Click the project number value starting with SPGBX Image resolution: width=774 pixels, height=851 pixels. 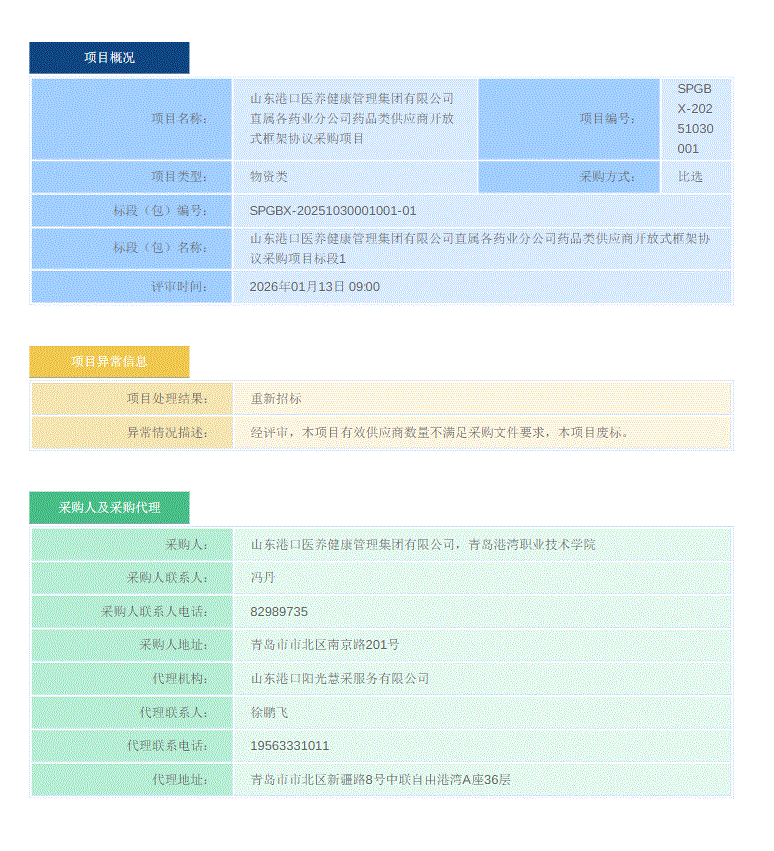coord(695,119)
